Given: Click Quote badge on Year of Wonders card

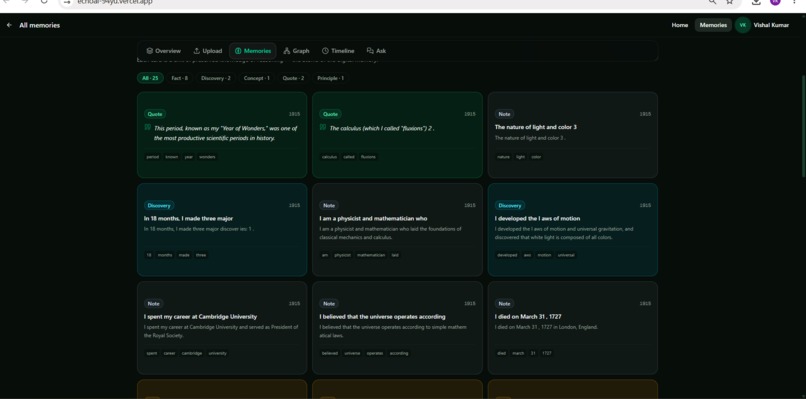Looking at the screenshot, I should click(x=155, y=114).
